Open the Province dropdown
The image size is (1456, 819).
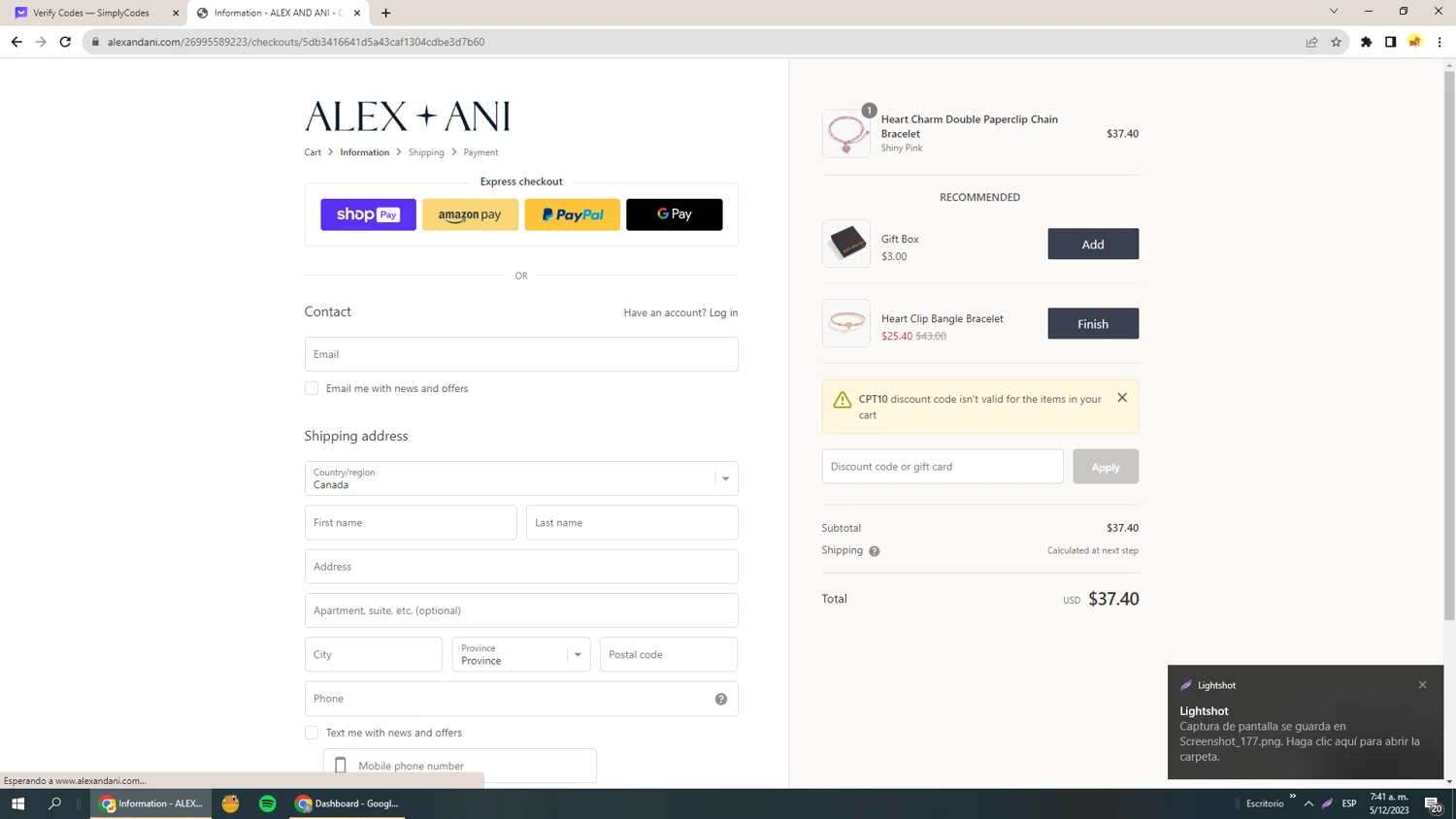click(521, 654)
